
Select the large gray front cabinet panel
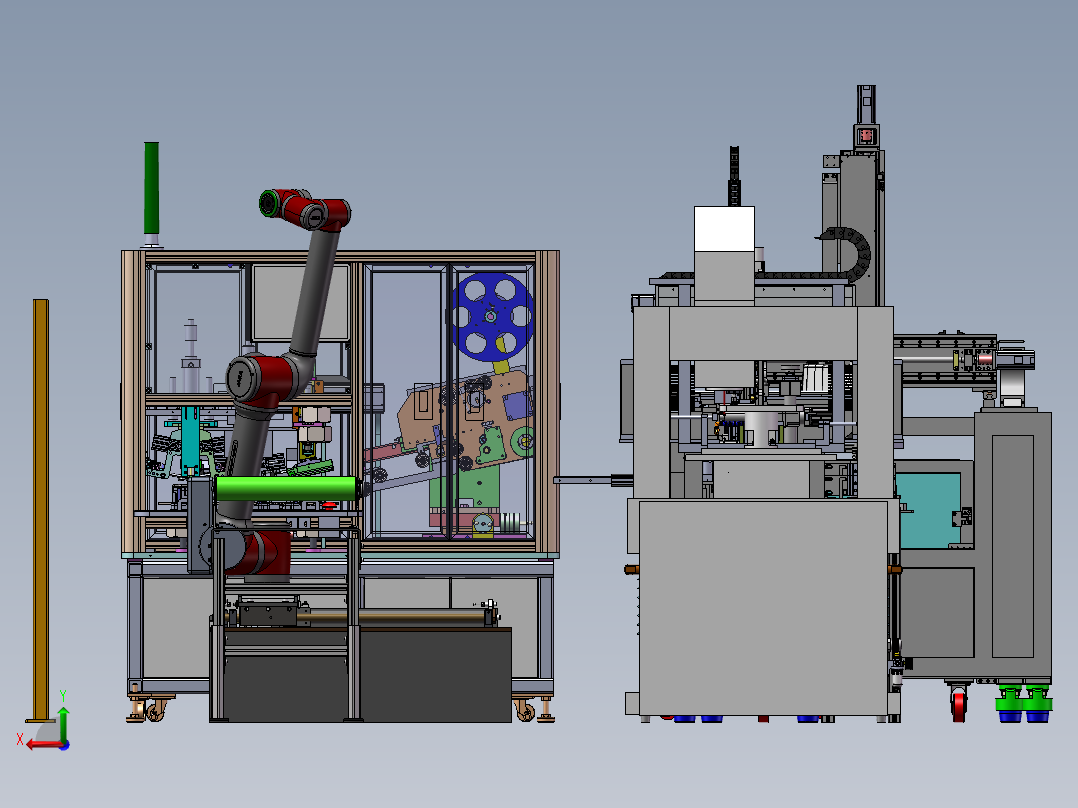[x=763, y=607]
